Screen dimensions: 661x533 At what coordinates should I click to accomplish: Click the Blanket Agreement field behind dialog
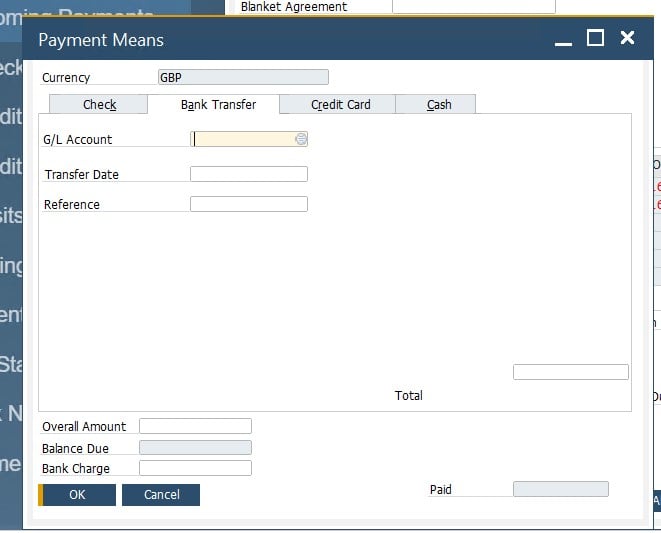point(473,6)
